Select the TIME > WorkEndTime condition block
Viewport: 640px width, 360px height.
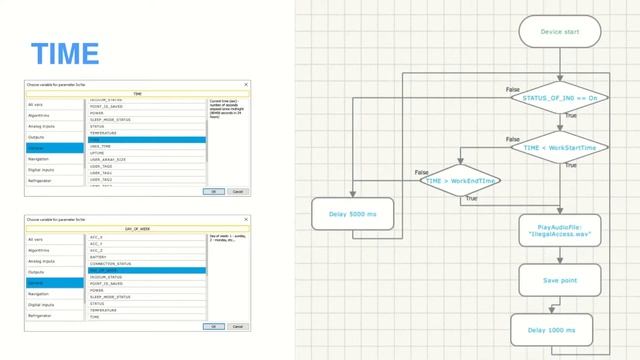coord(460,180)
